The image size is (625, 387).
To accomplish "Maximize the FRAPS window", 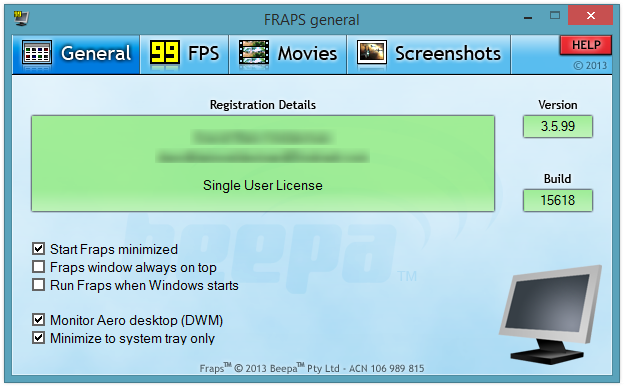I will 555,16.
